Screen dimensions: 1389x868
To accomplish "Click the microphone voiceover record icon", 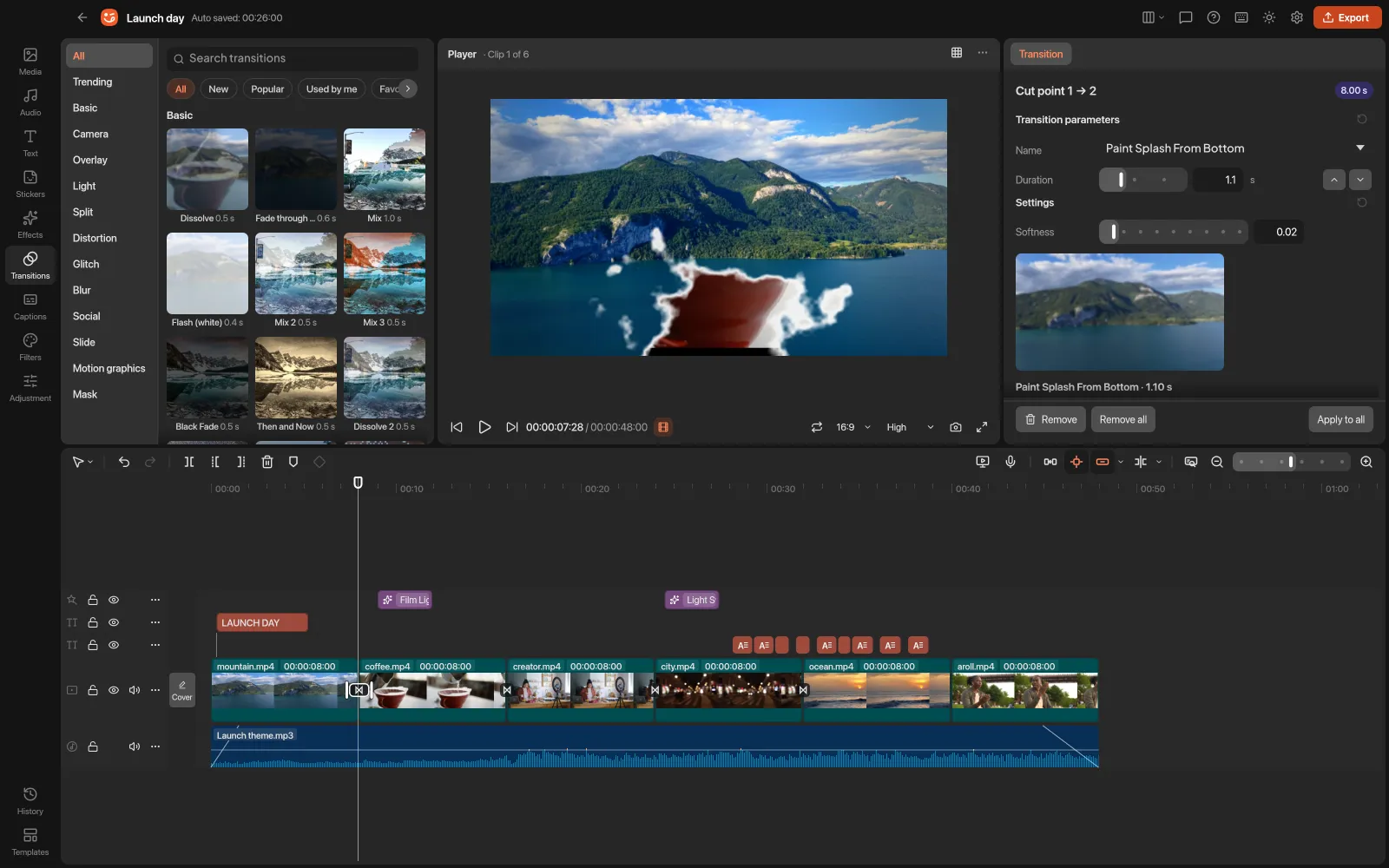I will tap(1010, 462).
